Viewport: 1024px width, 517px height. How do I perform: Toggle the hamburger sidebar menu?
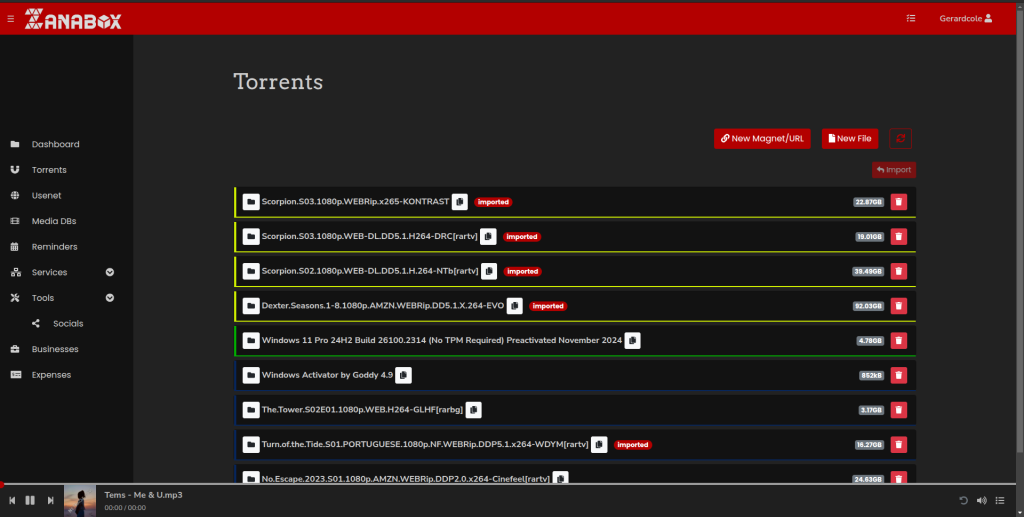[x=10, y=19]
